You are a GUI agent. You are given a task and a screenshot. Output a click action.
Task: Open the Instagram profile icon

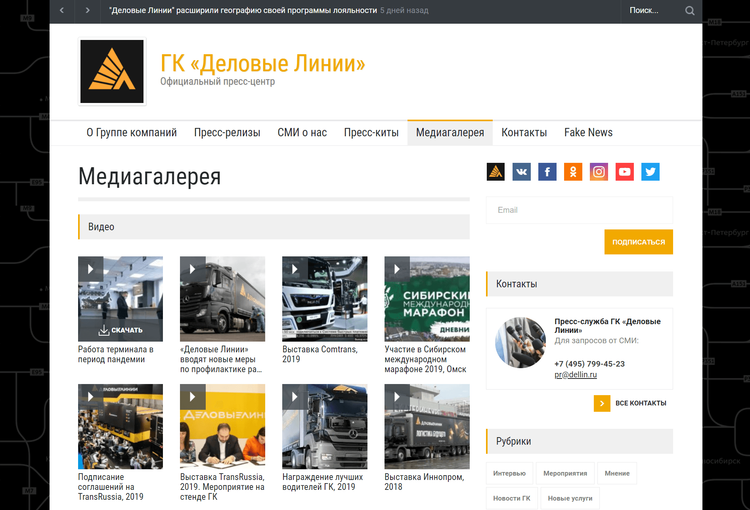click(x=599, y=172)
